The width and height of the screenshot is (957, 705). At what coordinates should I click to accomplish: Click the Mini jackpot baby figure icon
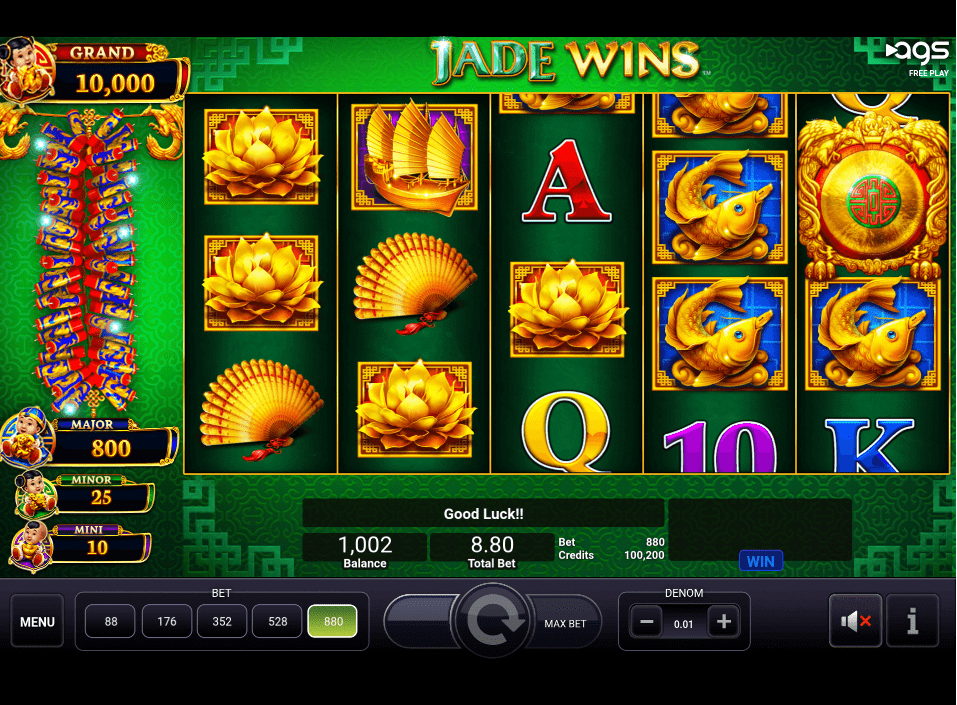coord(32,545)
